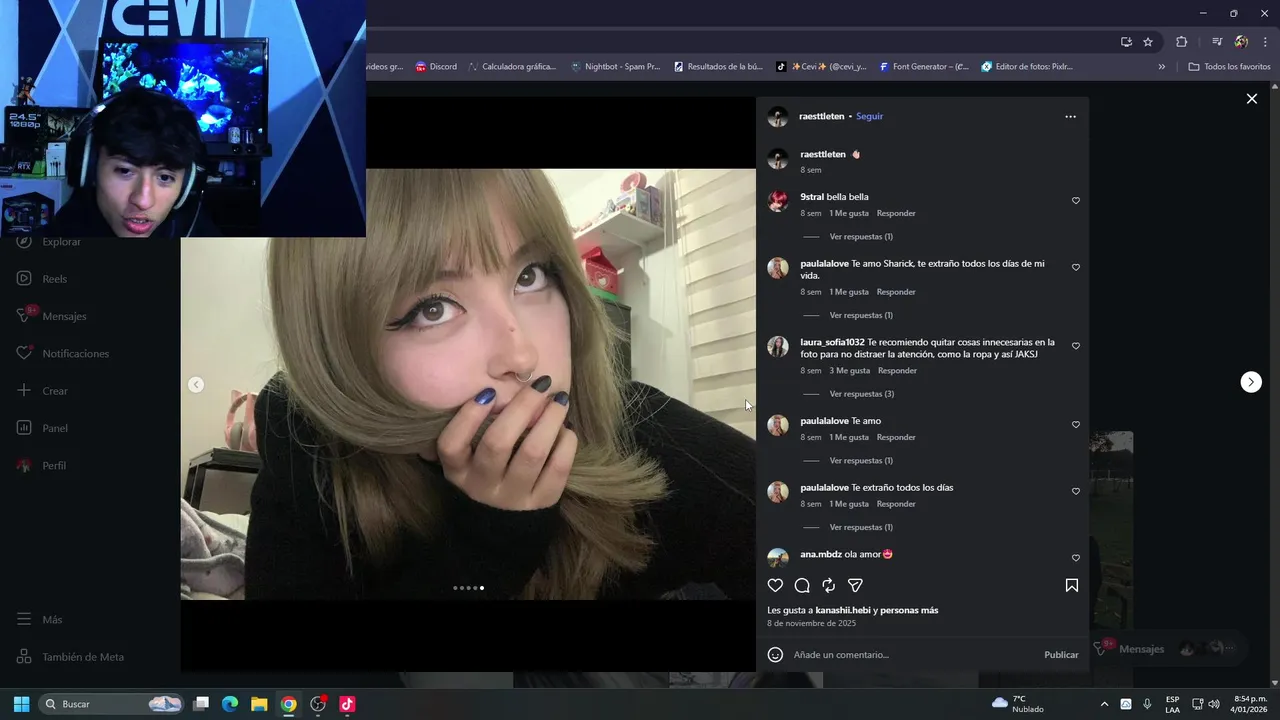Share the post with the paper-plane icon
The height and width of the screenshot is (720, 1280).
855,586
